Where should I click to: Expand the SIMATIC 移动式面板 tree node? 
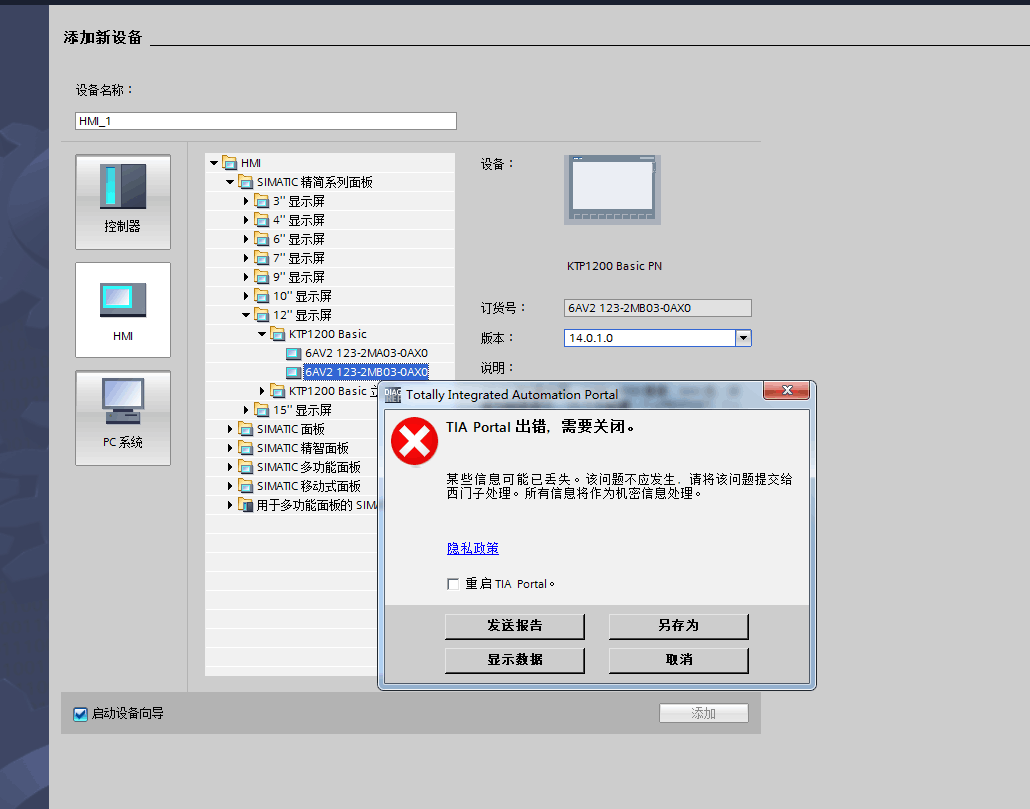tap(230, 487)
